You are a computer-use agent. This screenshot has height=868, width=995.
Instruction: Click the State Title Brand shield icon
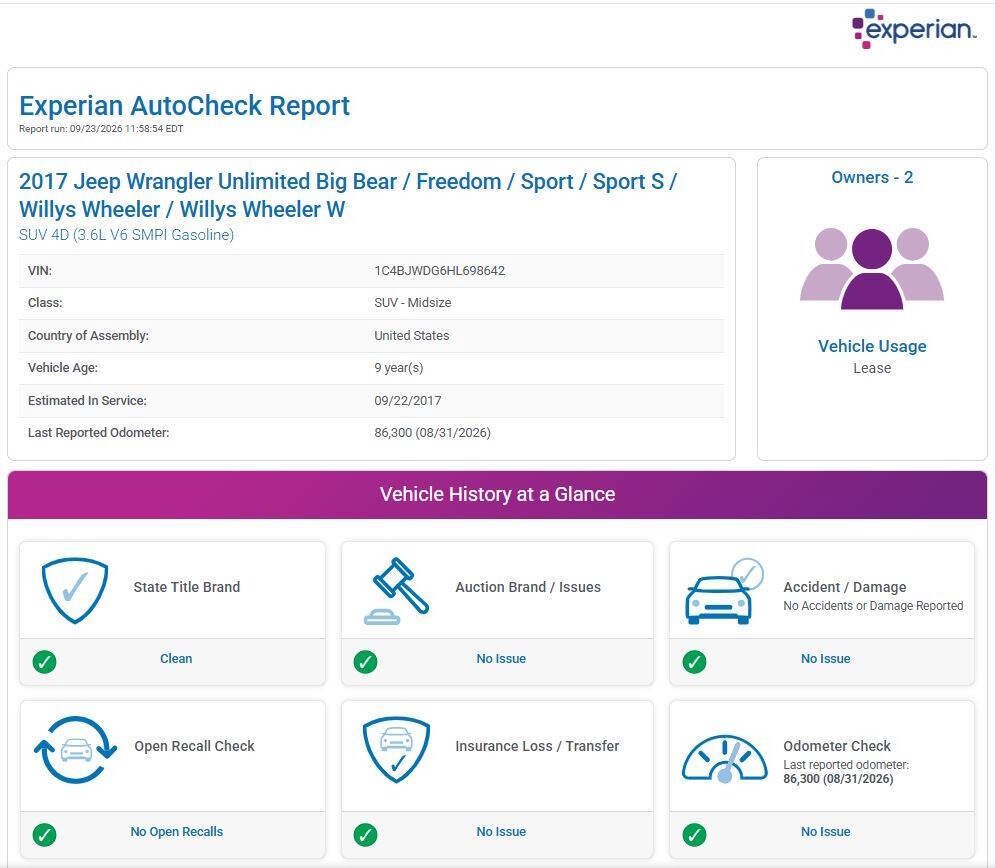[x=75, y=590]
